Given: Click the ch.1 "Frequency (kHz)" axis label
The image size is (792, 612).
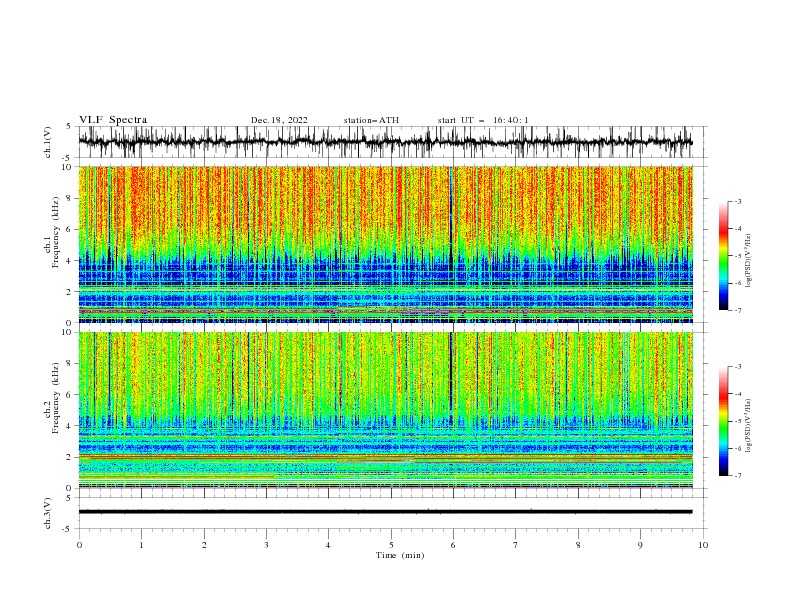Looking at the screenshot, I should coord(56,232).
